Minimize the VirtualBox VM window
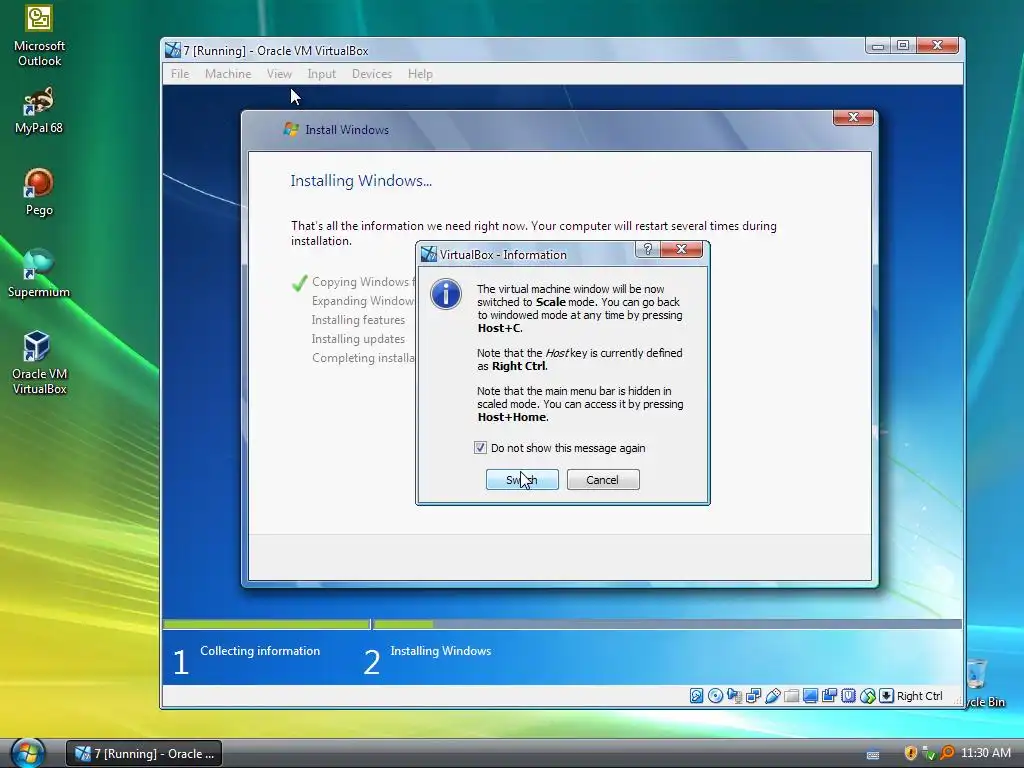The height and width of the screenshot is (768, 1024). click(x=878, y=45)
